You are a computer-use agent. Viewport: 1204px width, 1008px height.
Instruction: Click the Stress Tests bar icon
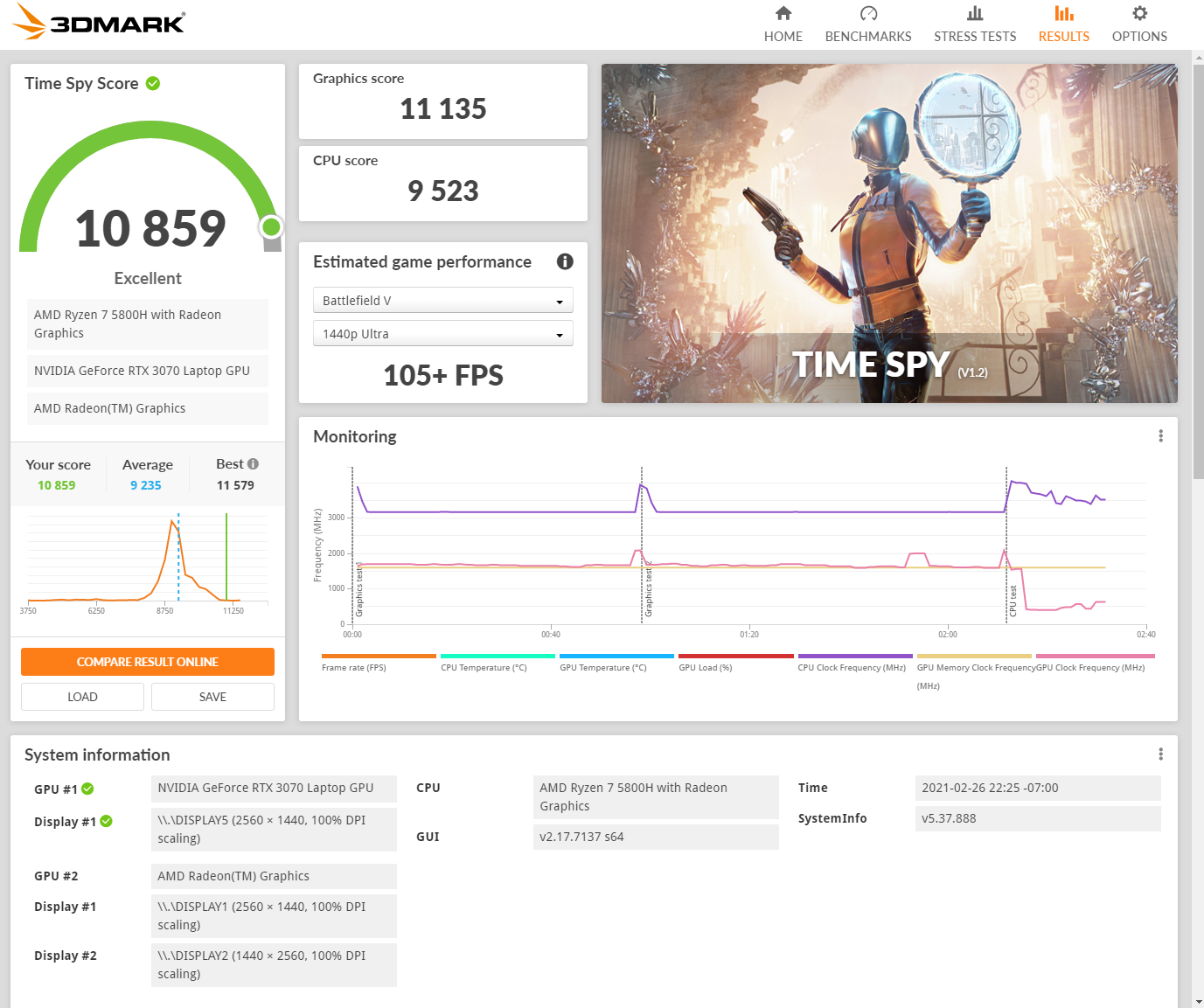click(975, 13)
